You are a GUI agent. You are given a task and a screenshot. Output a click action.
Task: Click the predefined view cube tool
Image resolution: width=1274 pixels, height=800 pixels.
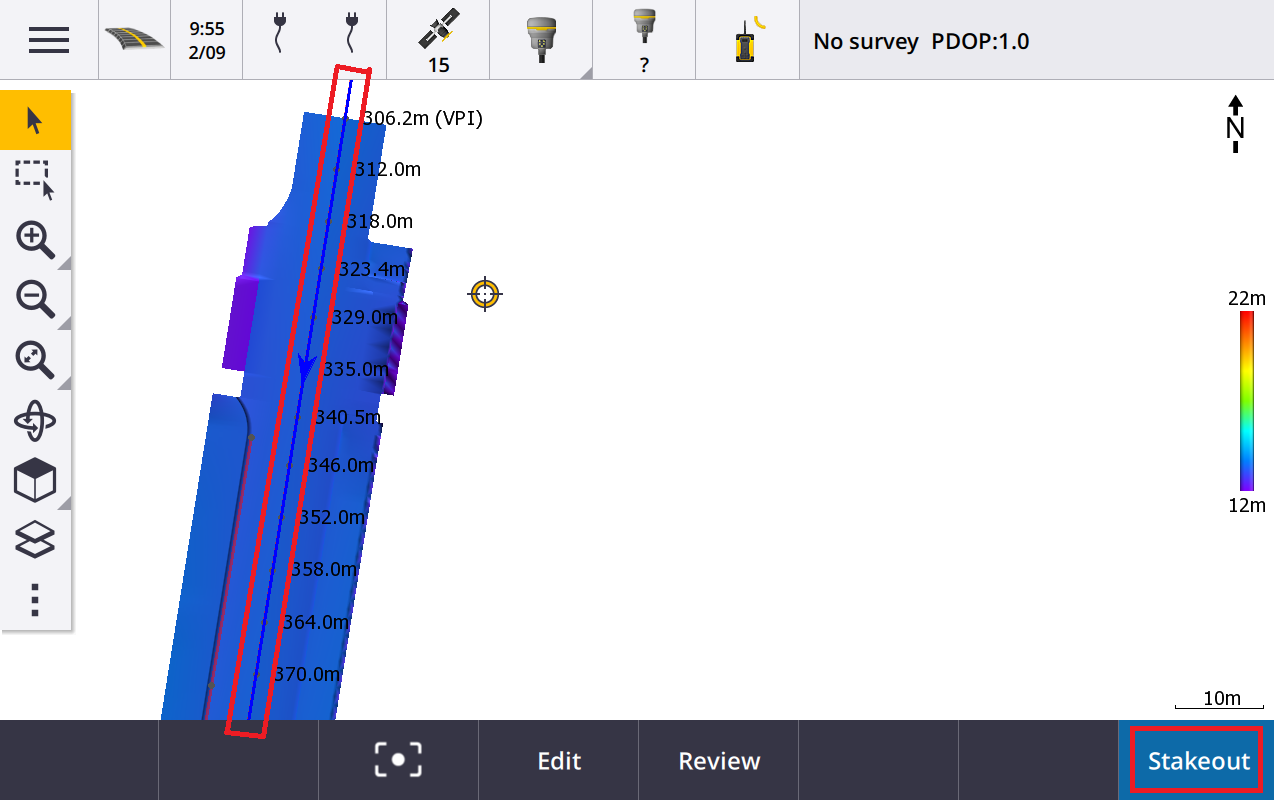point(35,481)
